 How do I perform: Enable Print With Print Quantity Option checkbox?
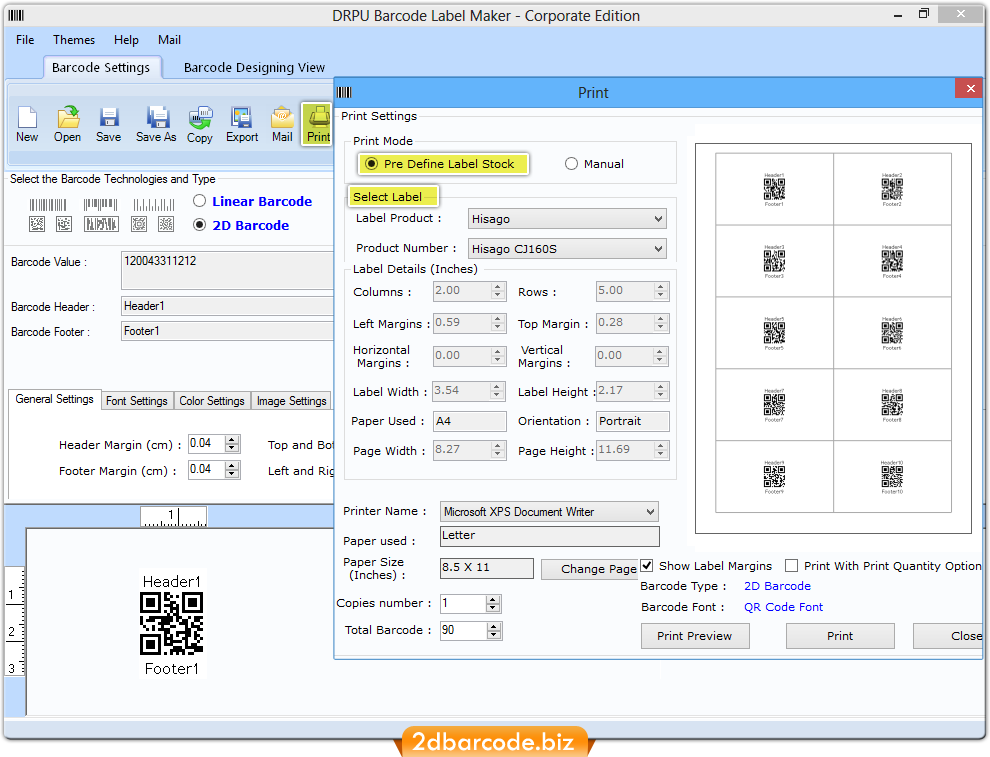point(791,566)
